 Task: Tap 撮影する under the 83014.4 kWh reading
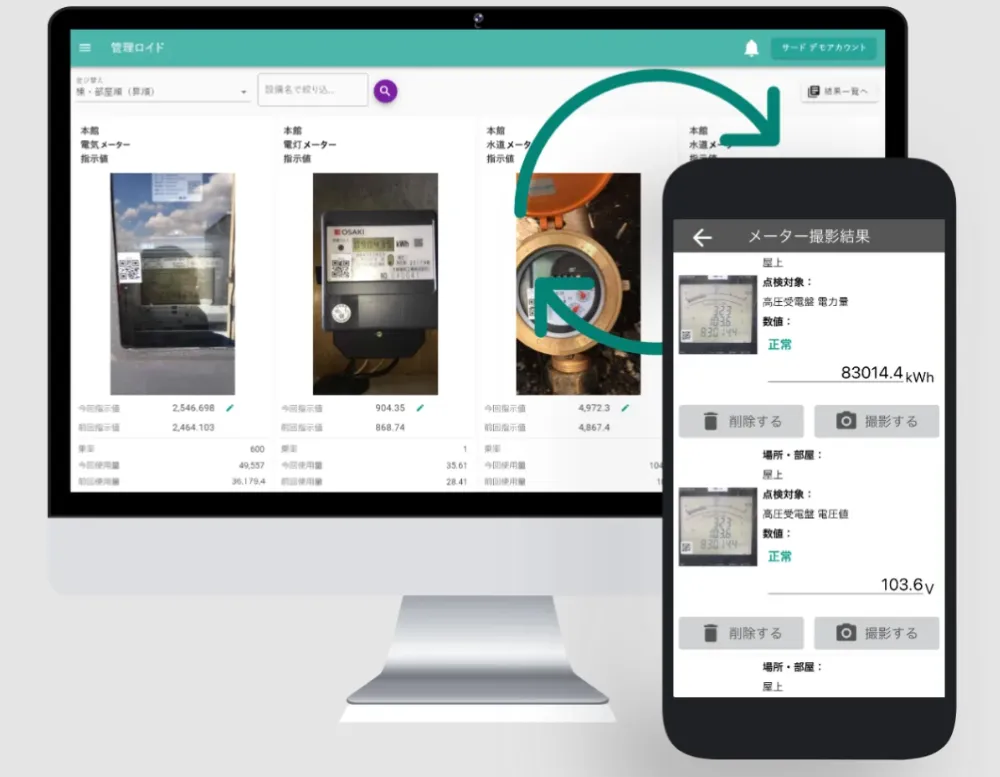(x=876, y=421)
